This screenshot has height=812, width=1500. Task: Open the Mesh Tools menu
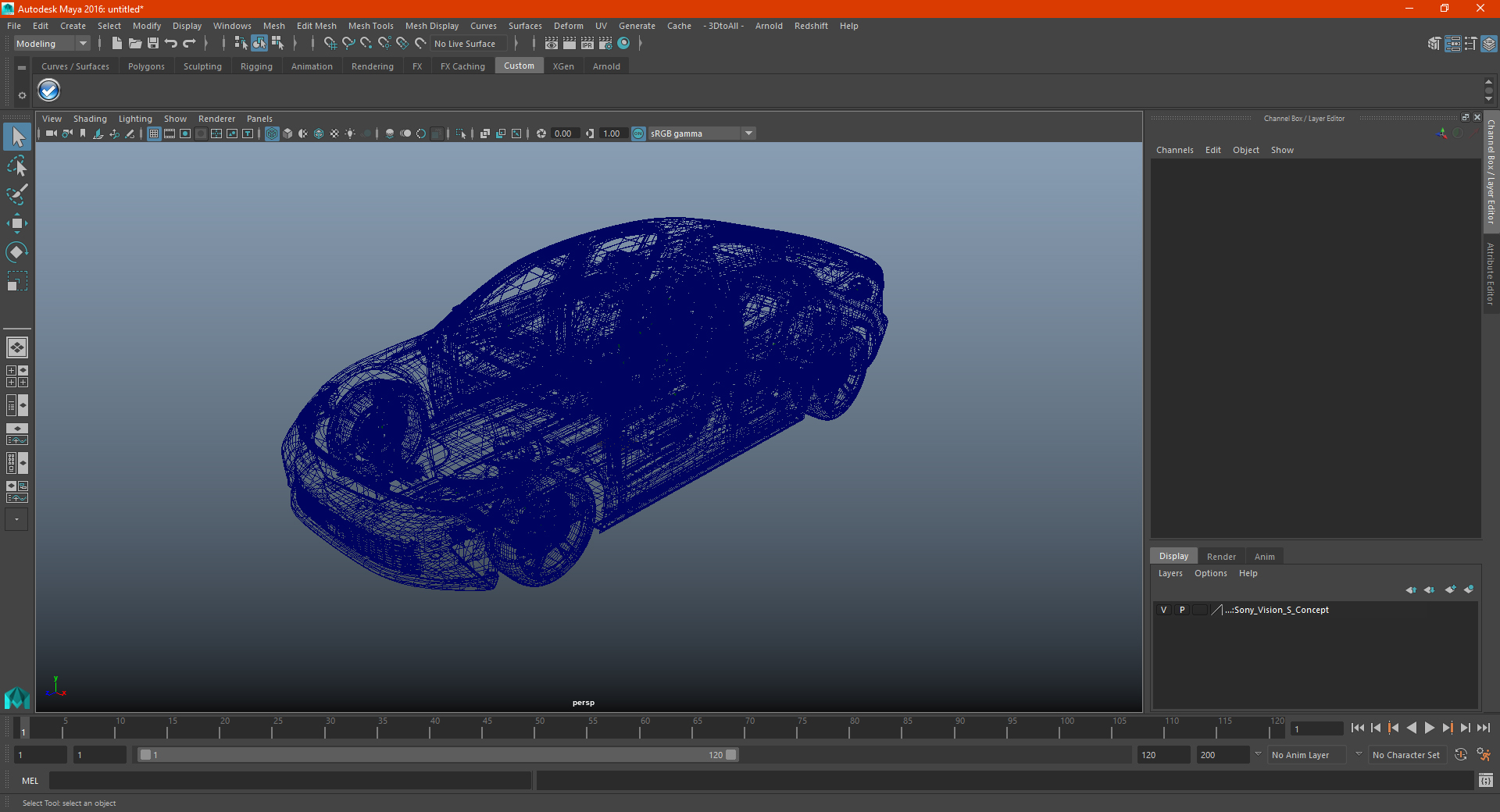point(370,26)
